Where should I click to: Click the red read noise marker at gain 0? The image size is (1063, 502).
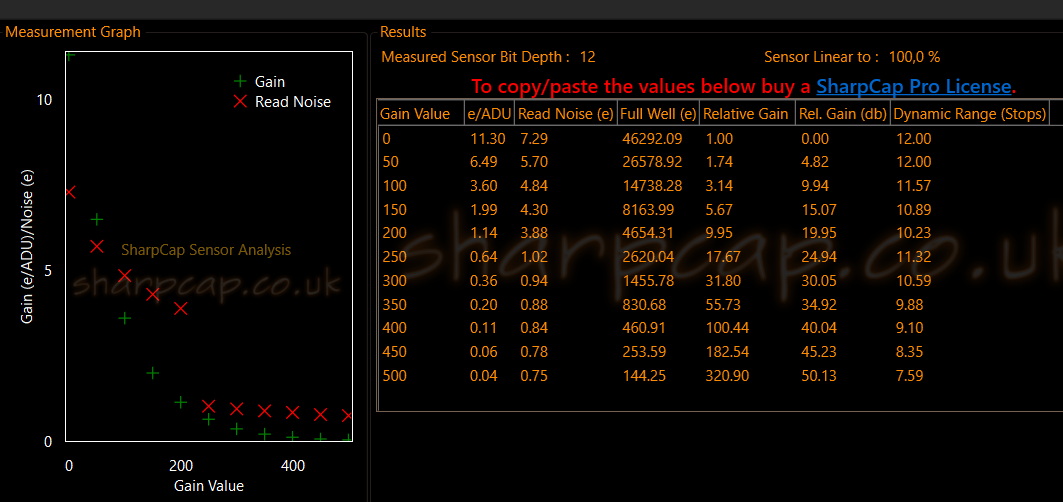click(x=68, y=192)
